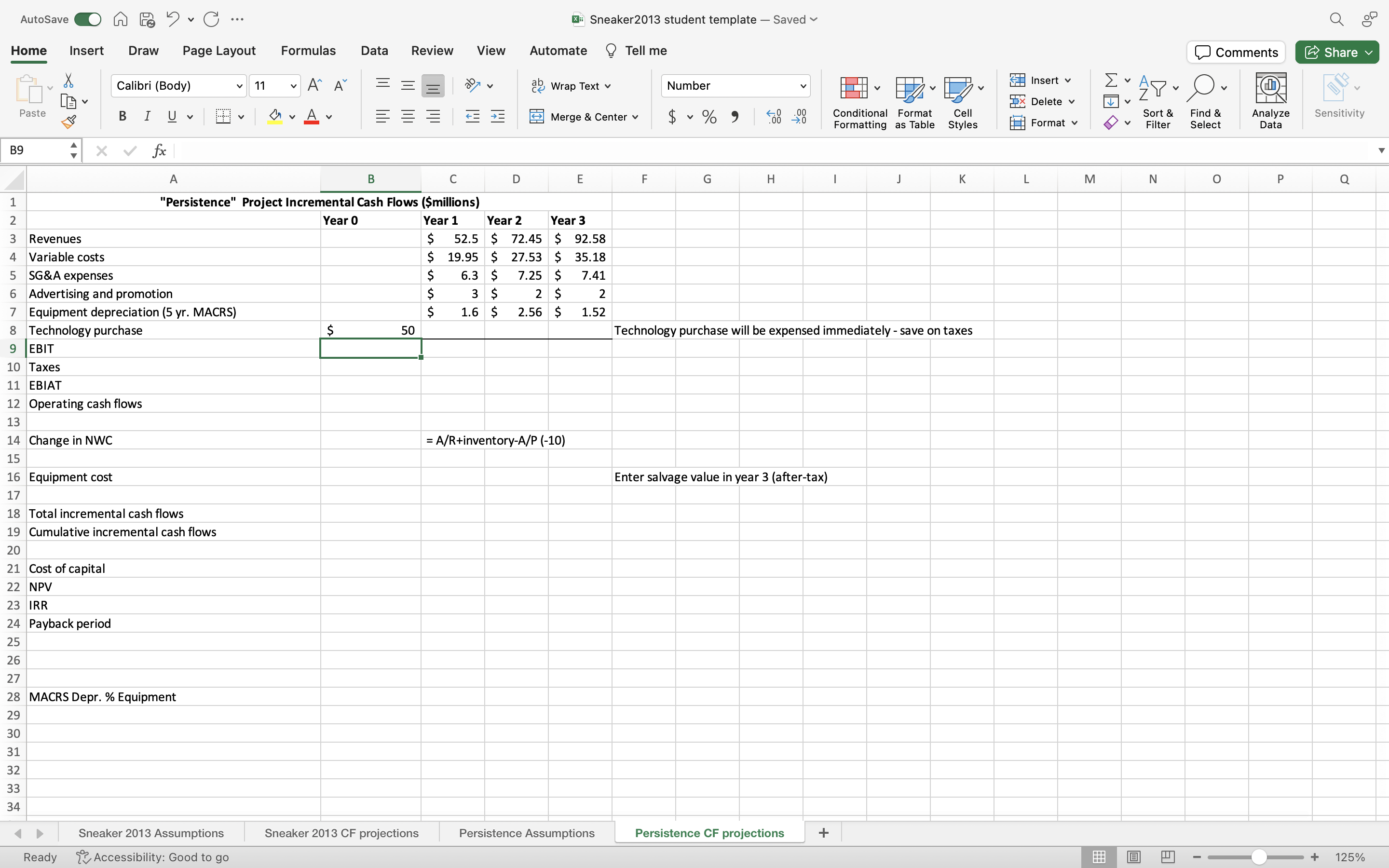Select the Wrap Text tool
This screenshot has width=1389, height=868.
571,85
